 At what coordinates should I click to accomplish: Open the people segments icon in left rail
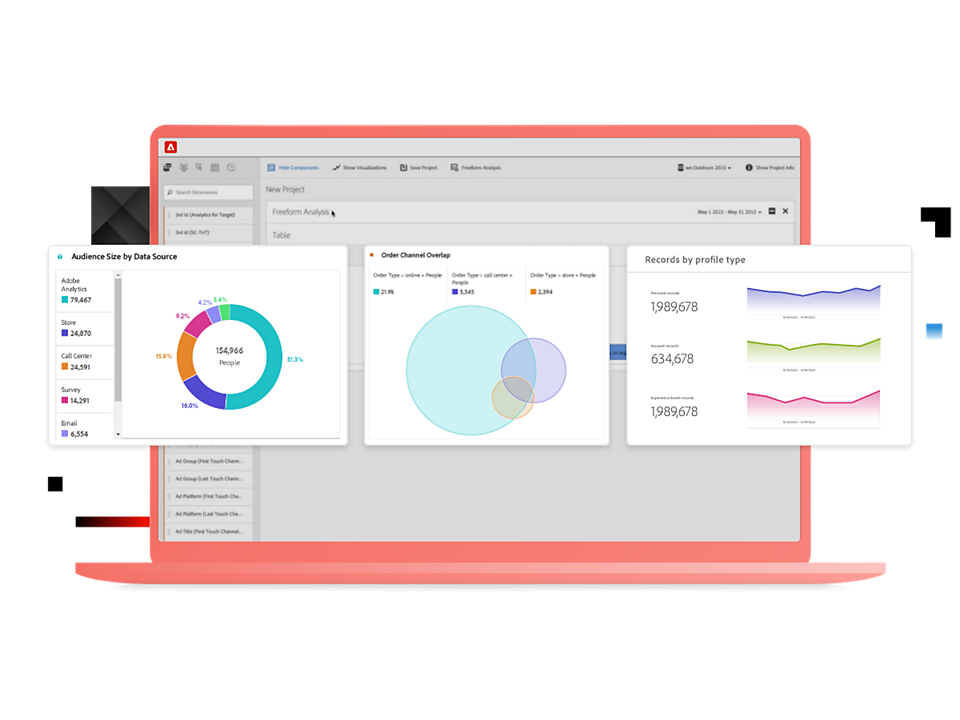(184, 167)
